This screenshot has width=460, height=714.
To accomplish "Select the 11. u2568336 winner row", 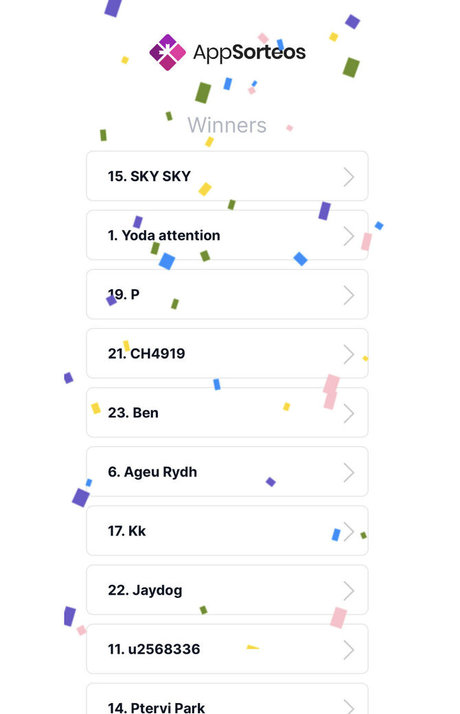I will point(227,649).
